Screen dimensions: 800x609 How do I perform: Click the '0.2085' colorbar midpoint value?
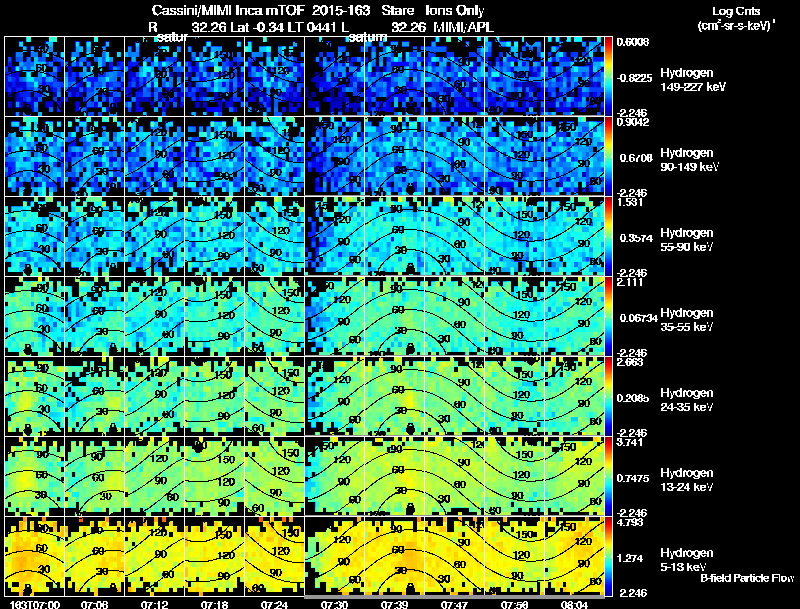pos(633,398)
